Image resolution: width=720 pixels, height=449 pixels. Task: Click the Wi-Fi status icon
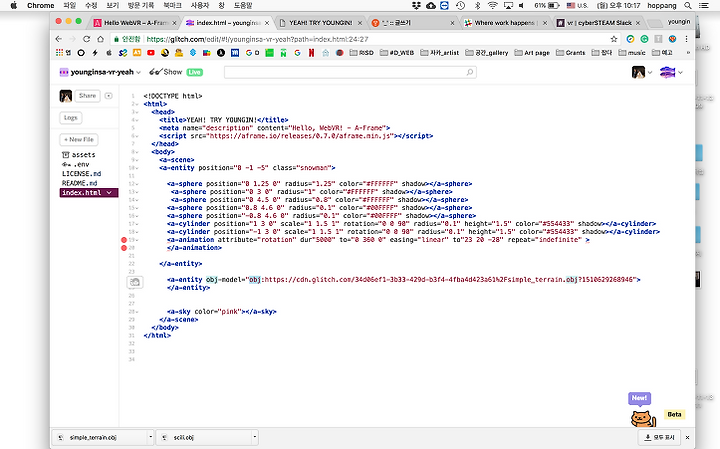(493, 6)
